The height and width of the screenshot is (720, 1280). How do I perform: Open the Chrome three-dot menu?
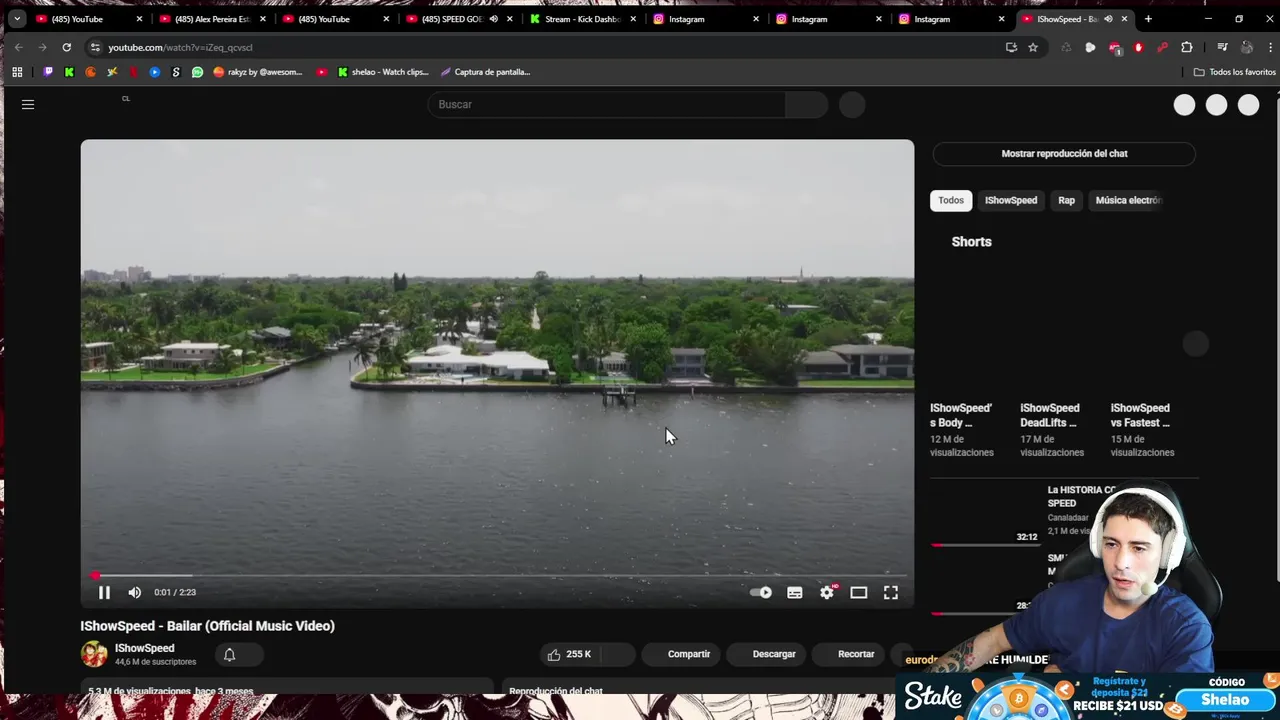[1268, 47]
